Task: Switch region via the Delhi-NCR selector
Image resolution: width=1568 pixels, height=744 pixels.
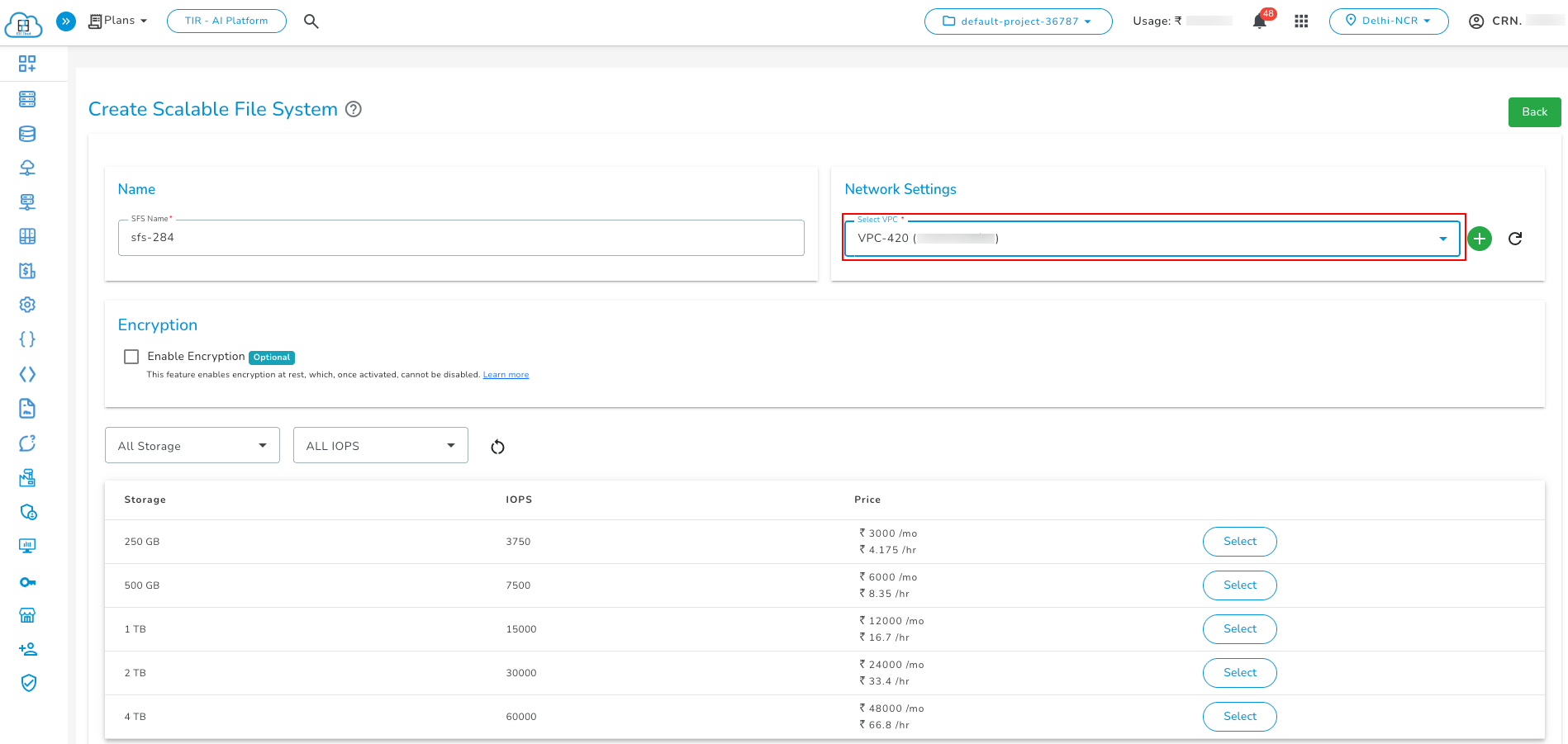Action: (1388, 21)
